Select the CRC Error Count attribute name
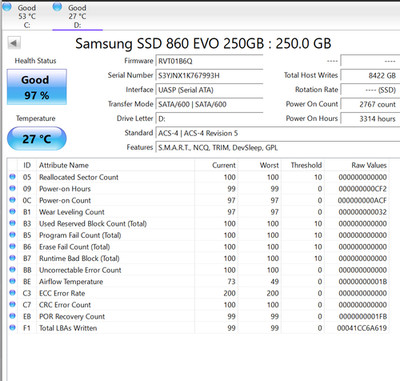 pos(65,305)
